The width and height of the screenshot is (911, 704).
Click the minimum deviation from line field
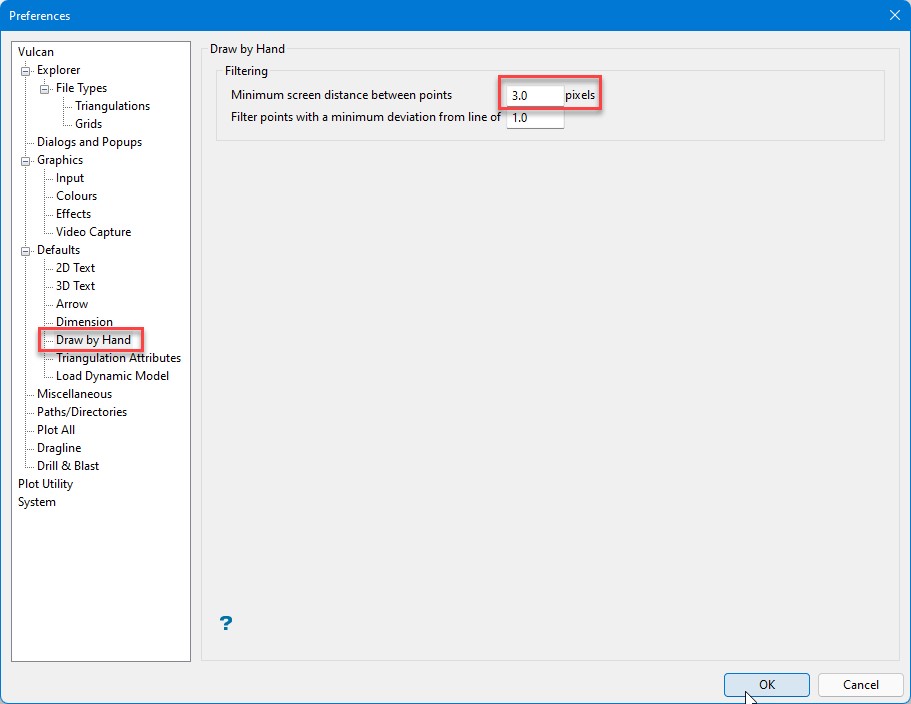[x=535, y=118]
